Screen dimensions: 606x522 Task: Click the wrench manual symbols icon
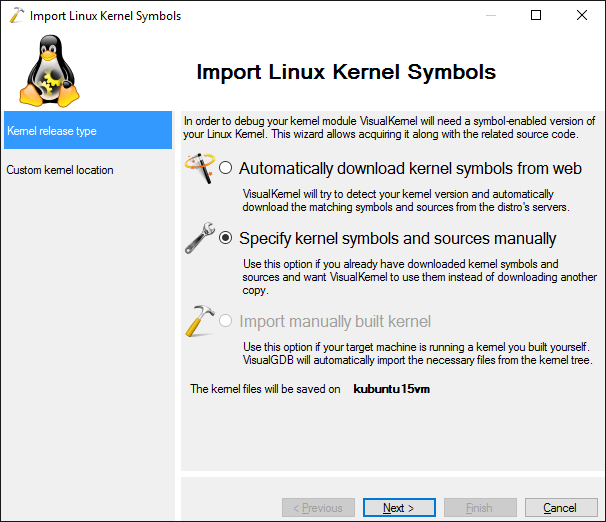[x=200, y=238]
